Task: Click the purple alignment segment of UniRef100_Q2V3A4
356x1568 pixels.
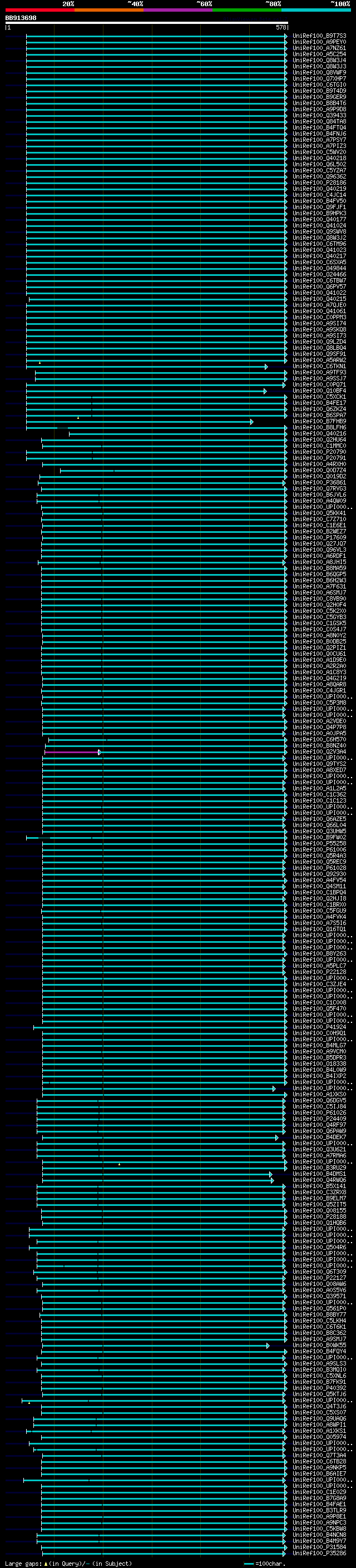Action: [x=72, y=753]
